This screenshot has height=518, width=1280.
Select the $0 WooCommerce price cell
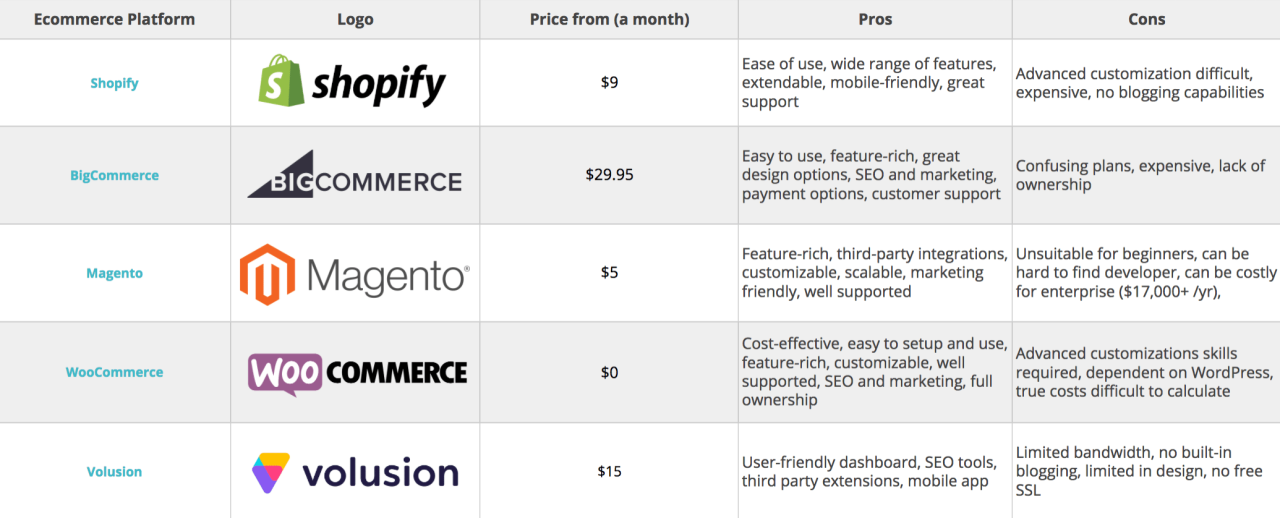[x=609, y=372]
